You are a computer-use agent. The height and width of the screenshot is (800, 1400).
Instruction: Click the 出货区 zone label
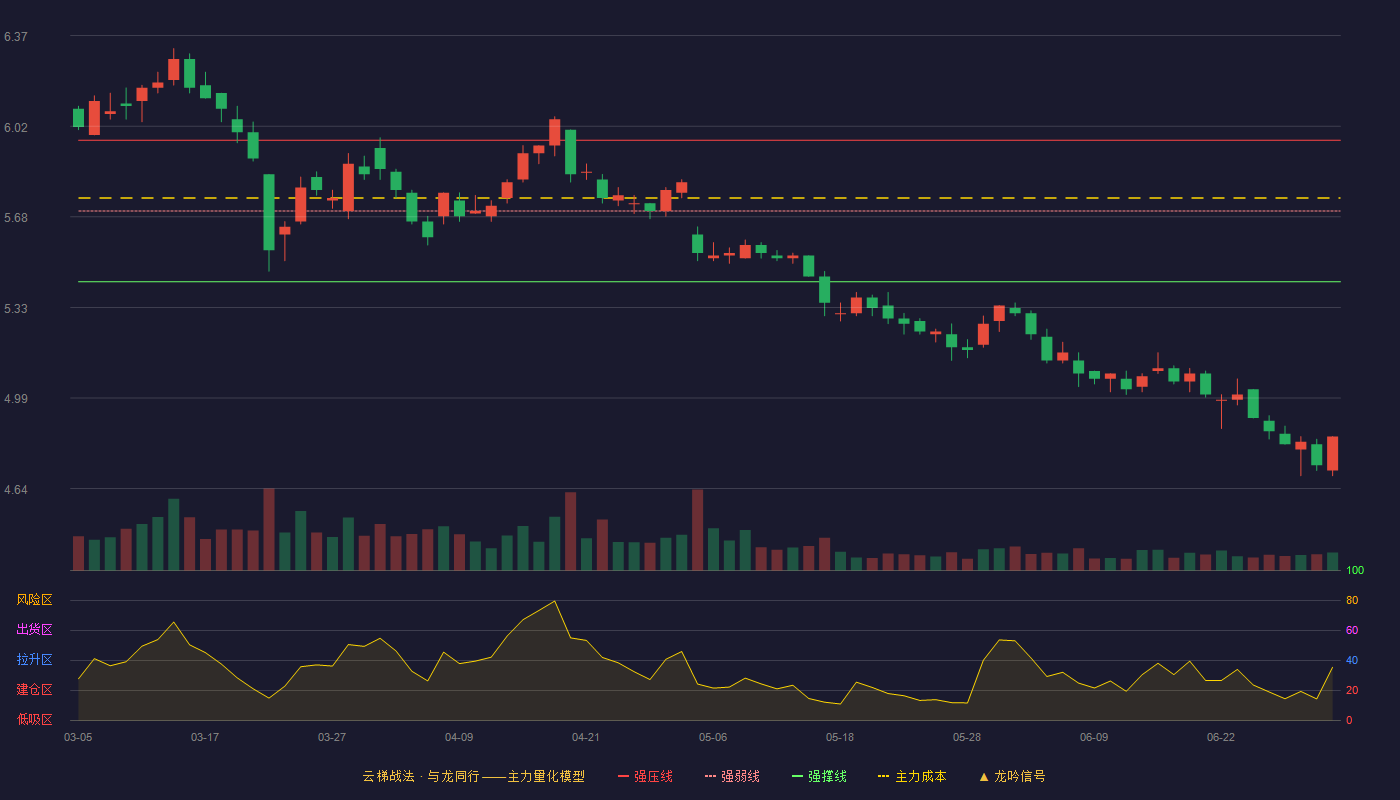coord(34,630)
